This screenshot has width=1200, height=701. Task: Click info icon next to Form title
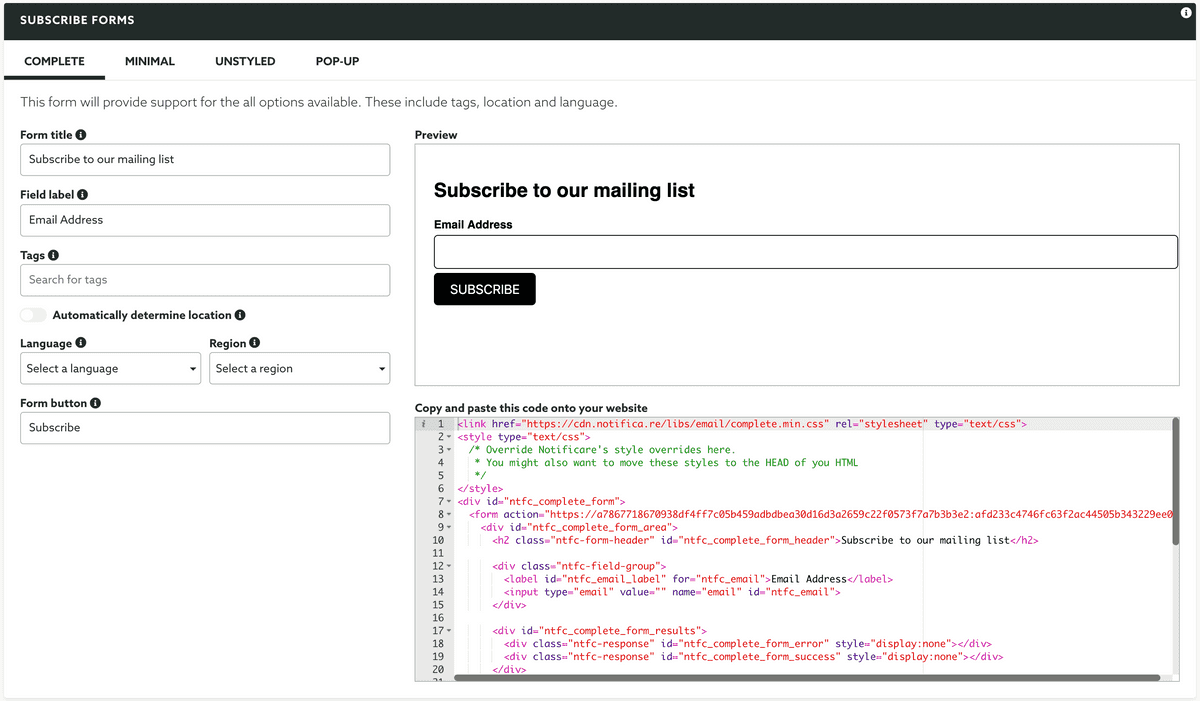pyautogui.click(x=81, y=135)
